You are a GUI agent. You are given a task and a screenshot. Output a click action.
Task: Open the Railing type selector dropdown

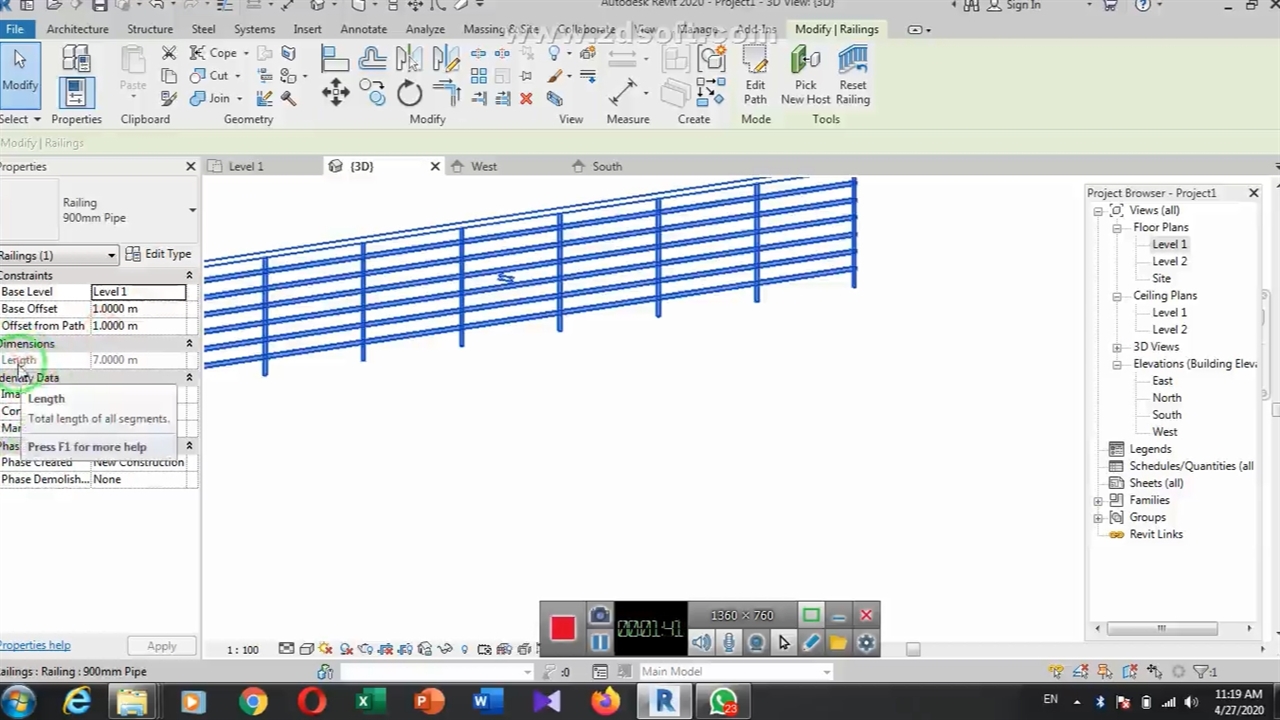click(x=192, y=210)
